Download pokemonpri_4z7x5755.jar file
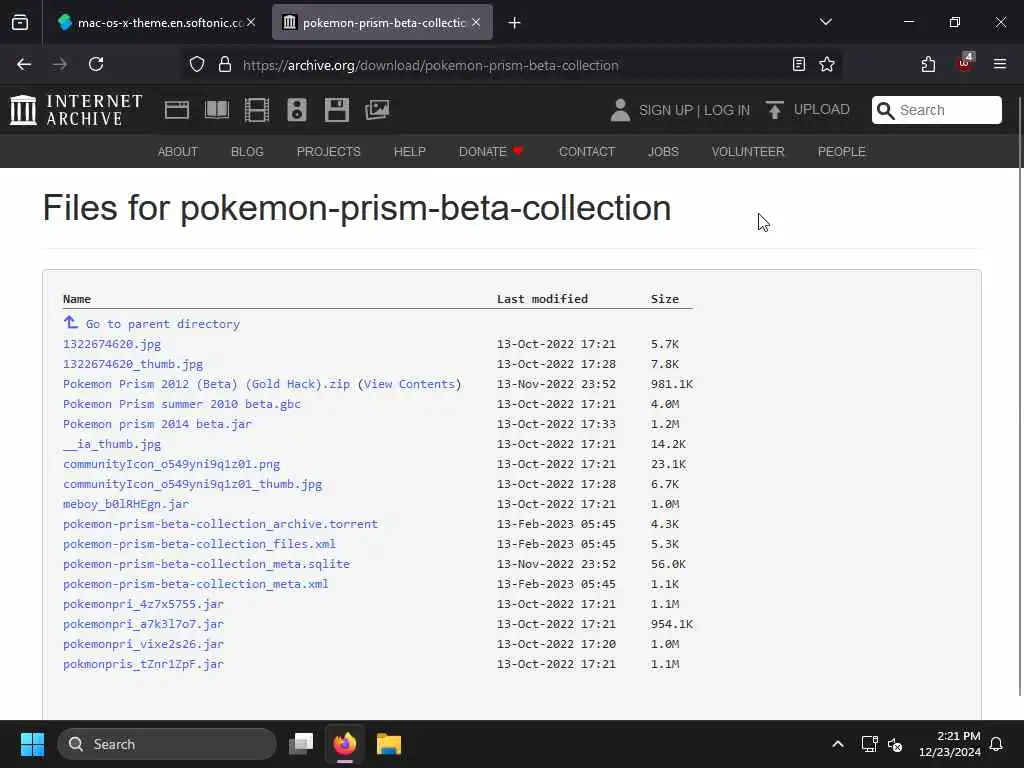The width and height of the screenshot is (1024, 768). coord(144,604)
